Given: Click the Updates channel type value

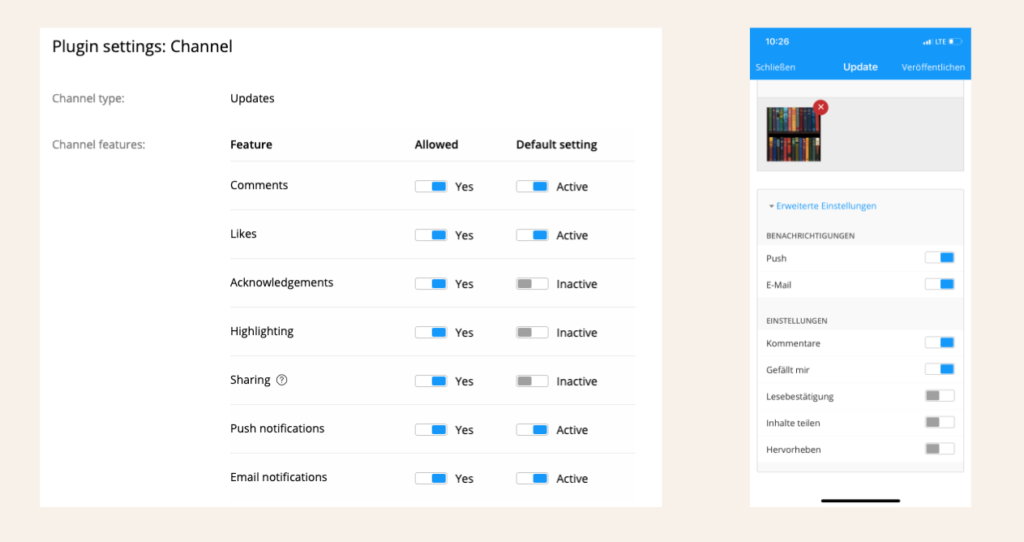Looking at the screenshot, I should [252, 99].
